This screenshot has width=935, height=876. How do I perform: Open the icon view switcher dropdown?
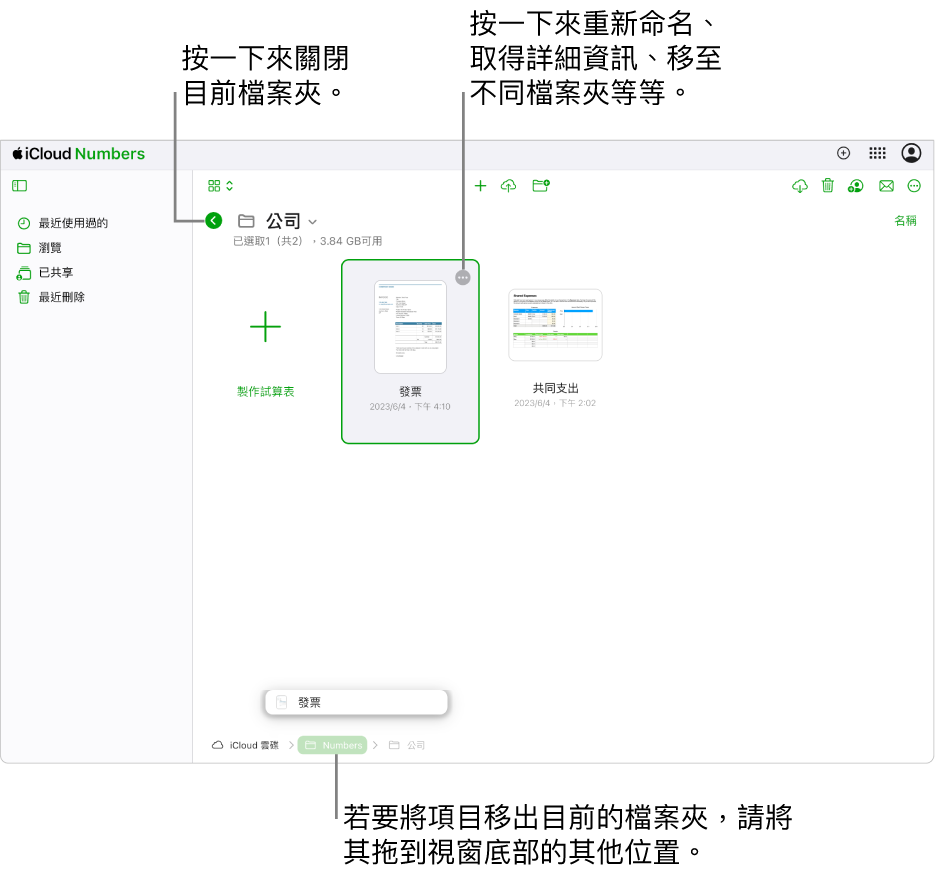tap(220, 186)
